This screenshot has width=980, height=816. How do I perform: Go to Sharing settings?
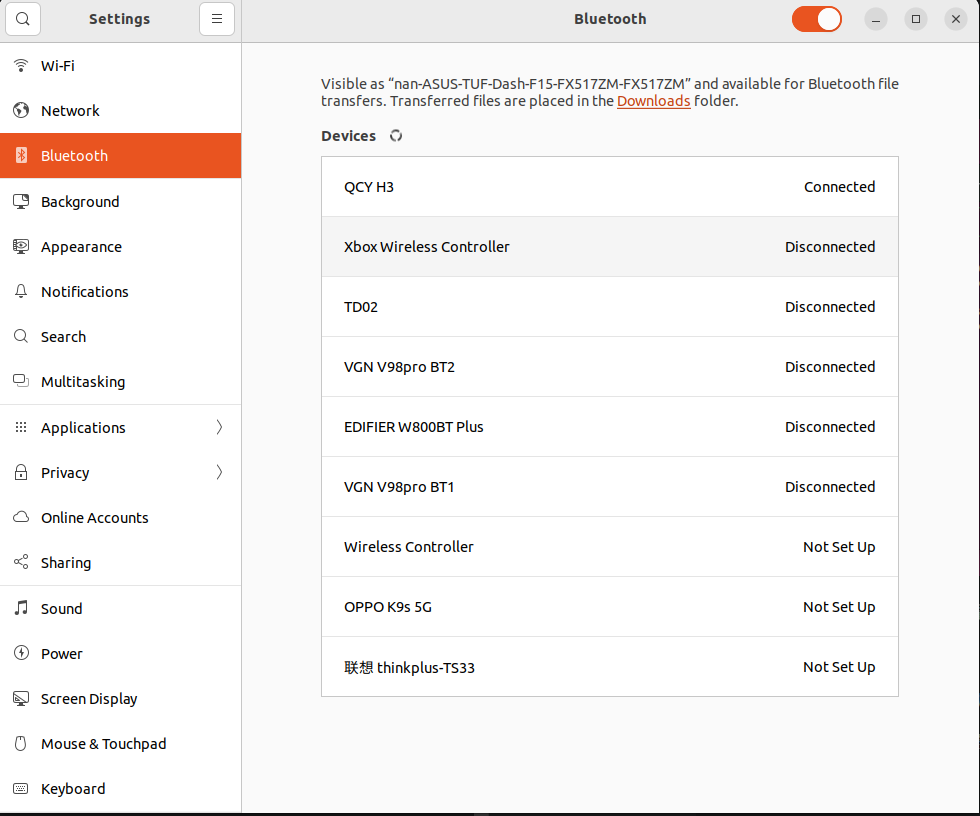[121, 562]
